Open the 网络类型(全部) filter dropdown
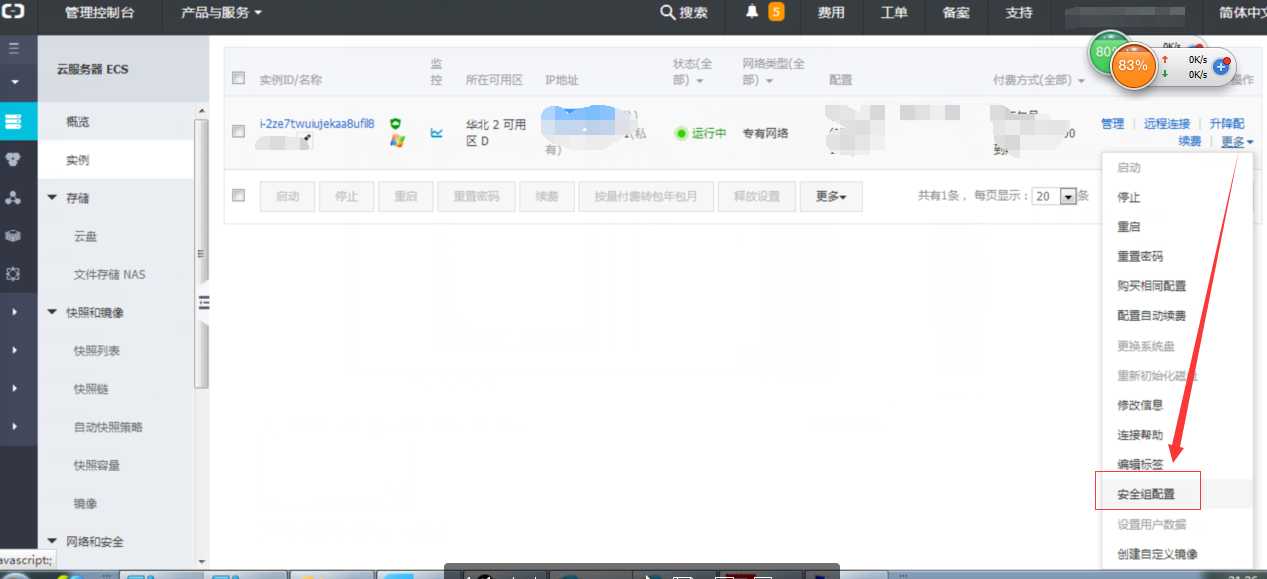Screen dimensions: 1267x579 [x=774, y=71]
